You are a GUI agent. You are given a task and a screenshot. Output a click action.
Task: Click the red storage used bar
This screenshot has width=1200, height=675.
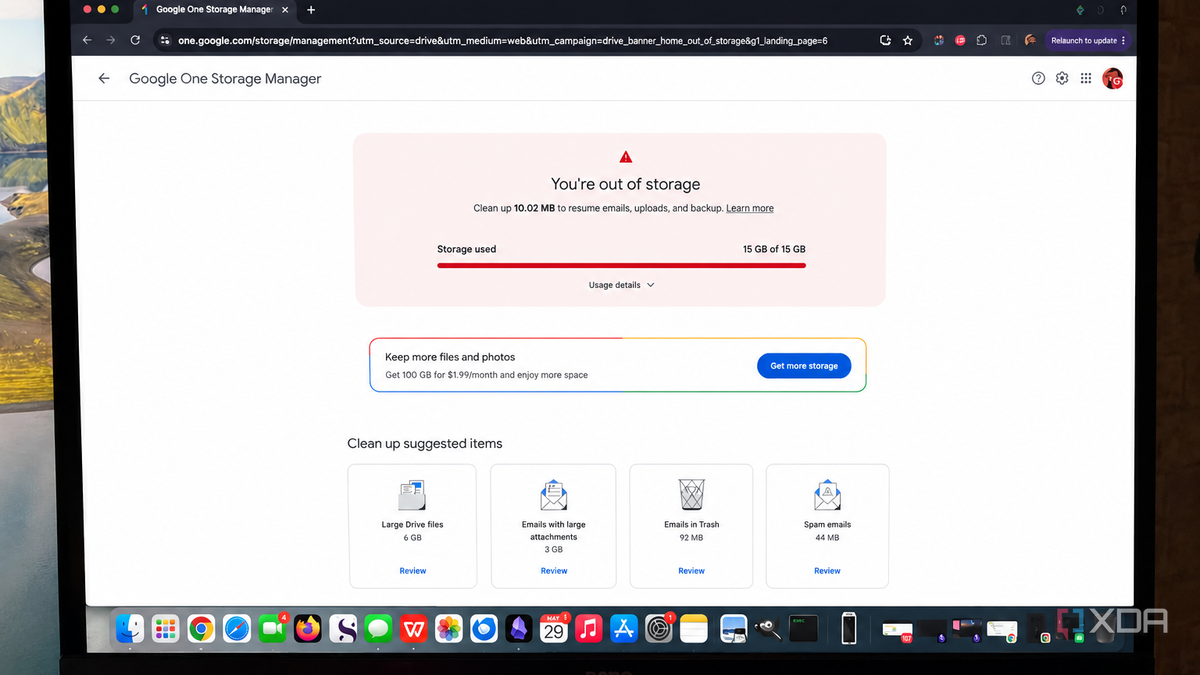tap(621, 265)
